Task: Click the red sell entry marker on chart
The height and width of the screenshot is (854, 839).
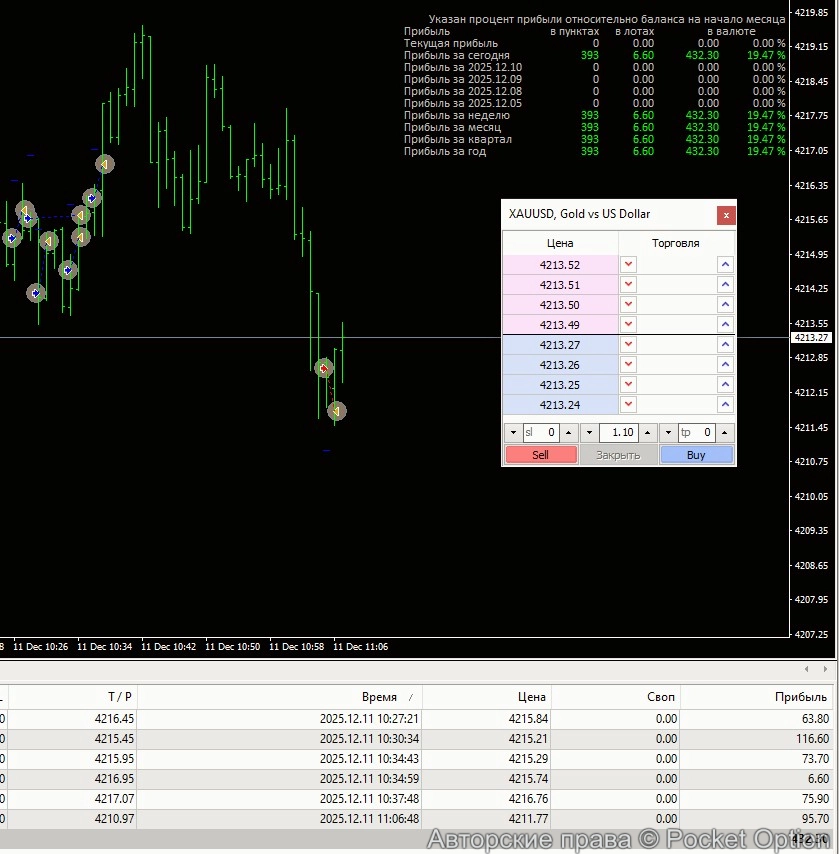Action: pos(323,368)
